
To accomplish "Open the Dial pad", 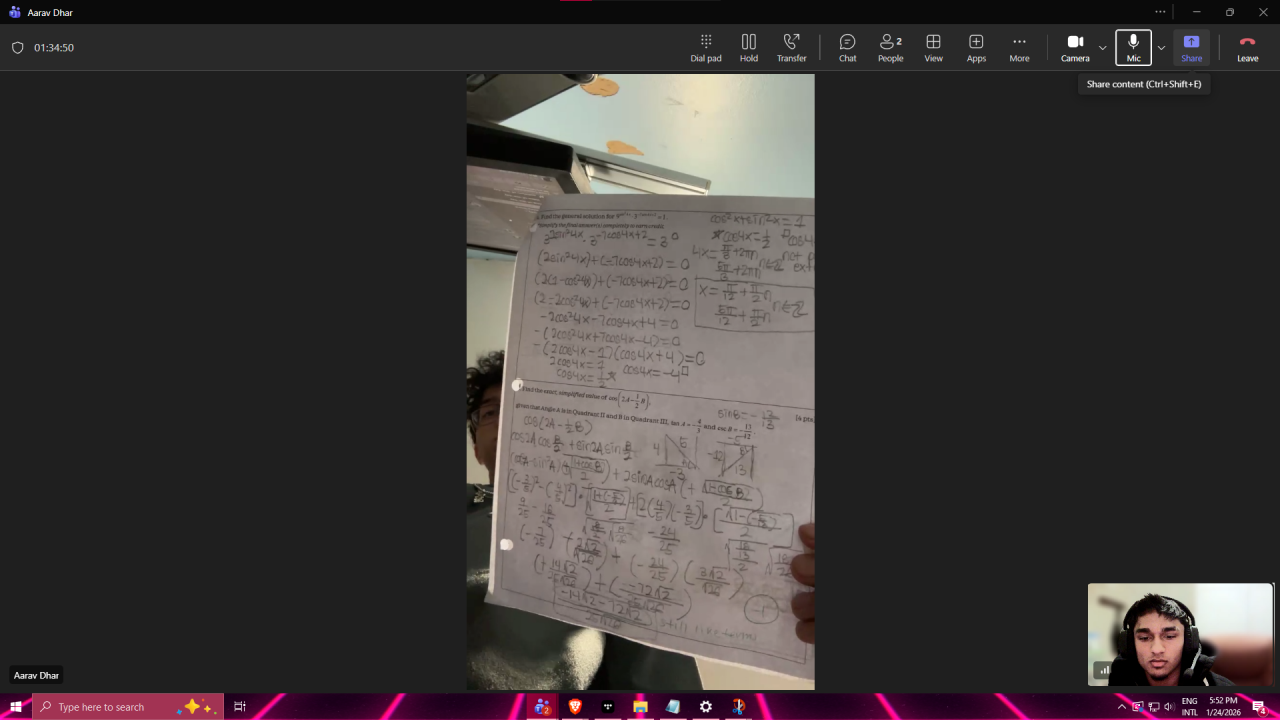I will (705, 47).
